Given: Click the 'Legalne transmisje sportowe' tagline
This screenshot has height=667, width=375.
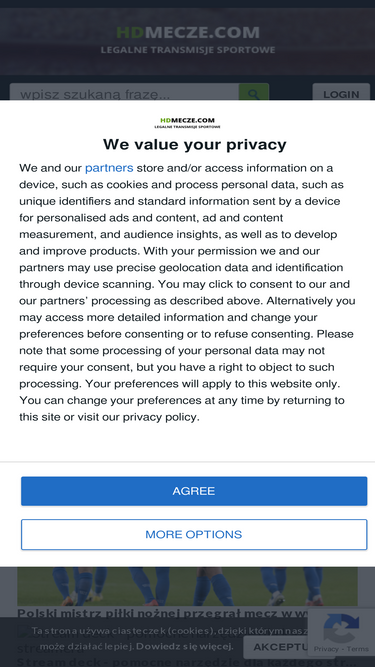Looking at the screenshot, I should 188,50.
